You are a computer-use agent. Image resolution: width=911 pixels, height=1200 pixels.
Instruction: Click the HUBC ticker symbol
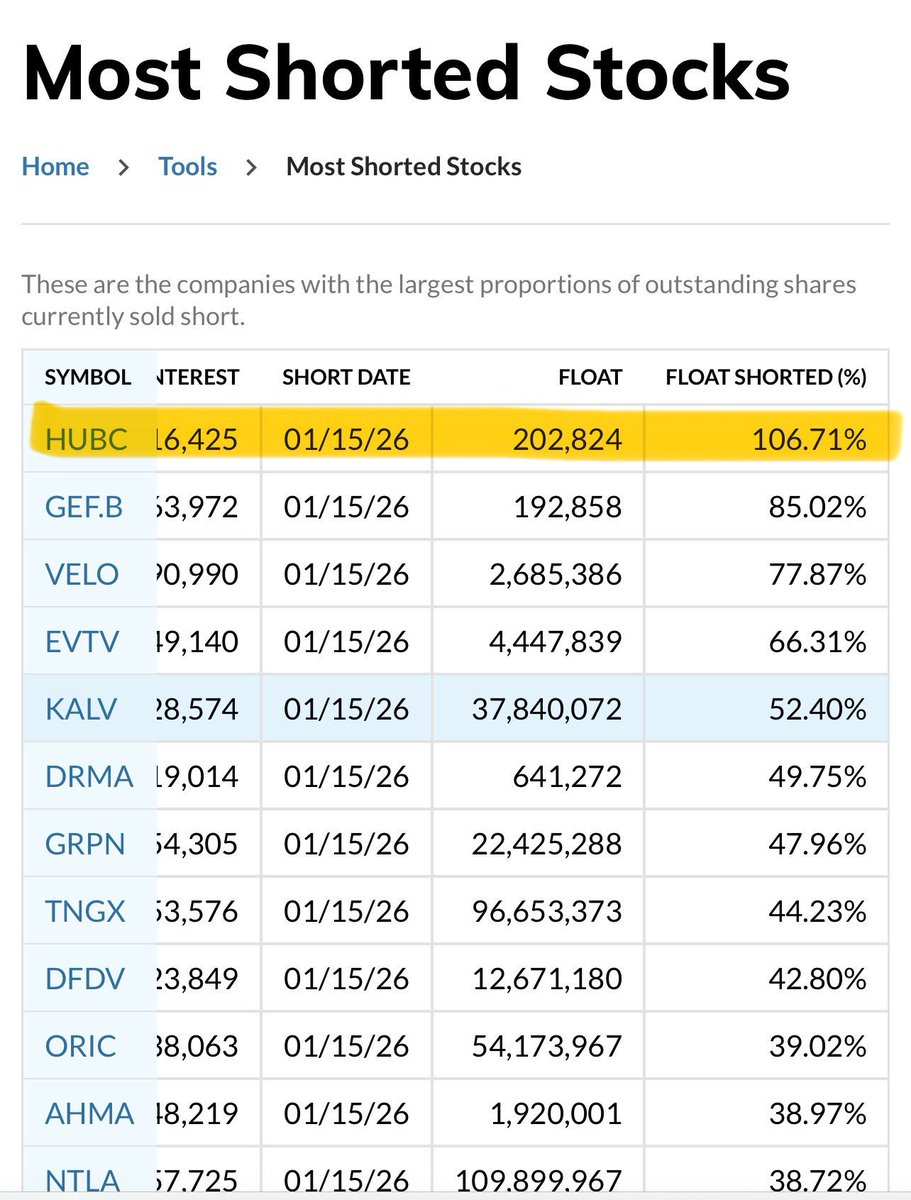point(86,439)
